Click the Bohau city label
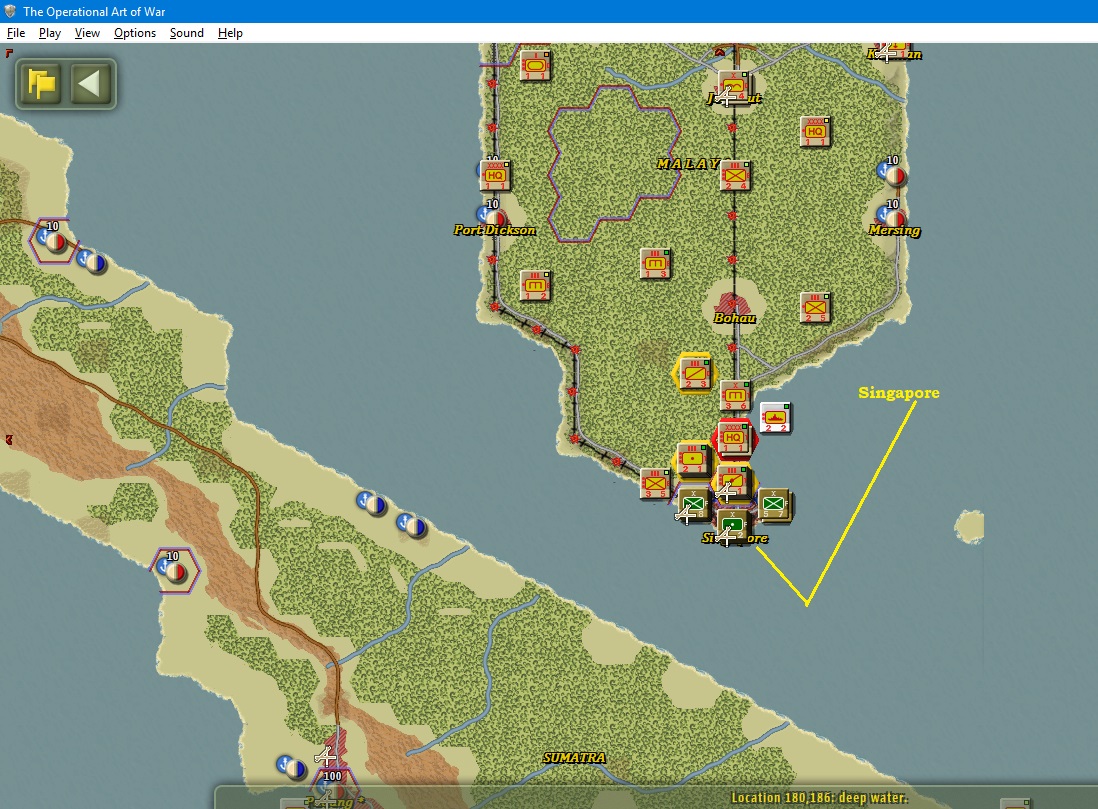Image resolution: width=1098 pixels, height=809 pixels. click(735, 318)
